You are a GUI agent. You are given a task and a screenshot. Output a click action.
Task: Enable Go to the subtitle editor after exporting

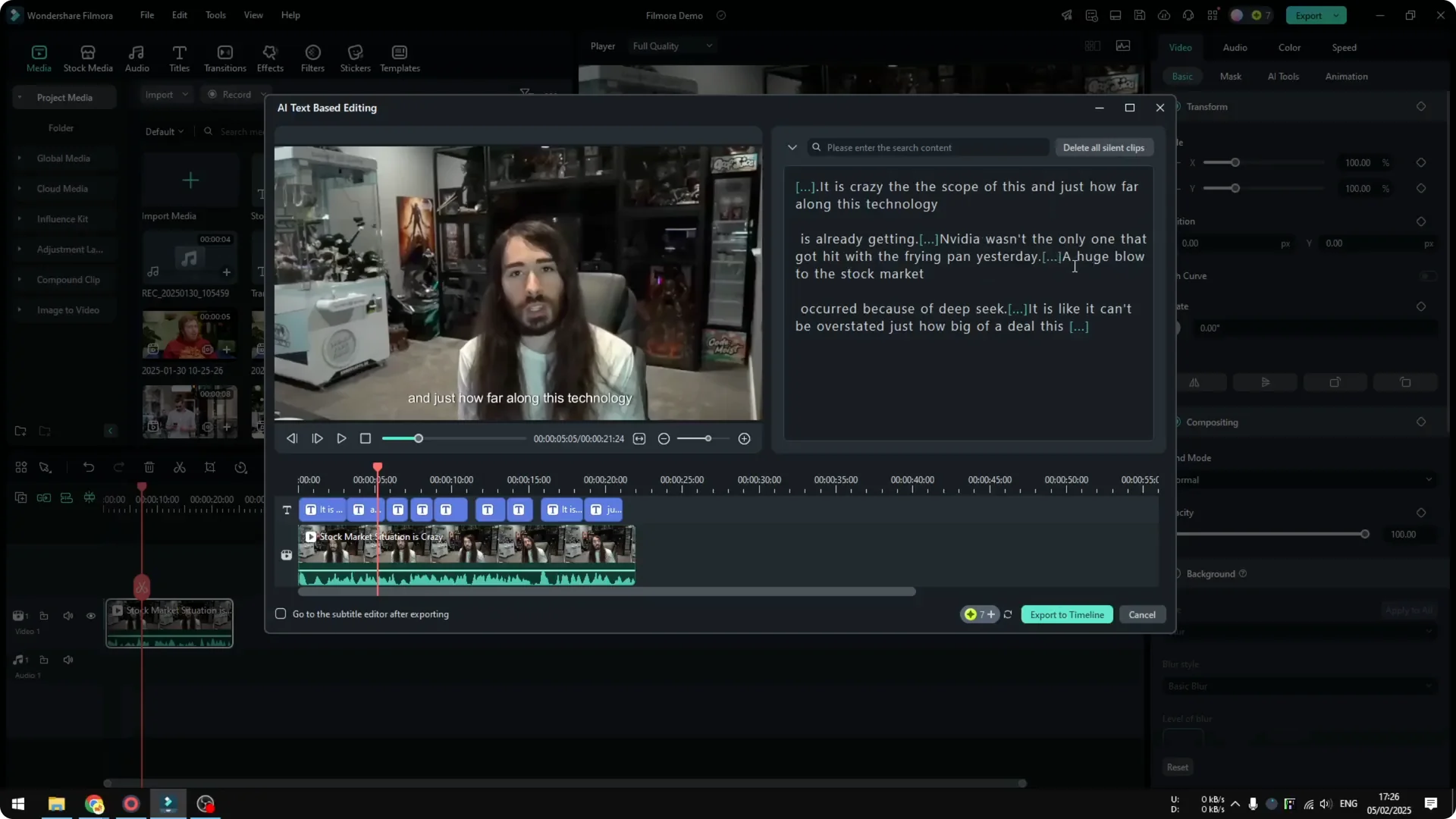281,614
